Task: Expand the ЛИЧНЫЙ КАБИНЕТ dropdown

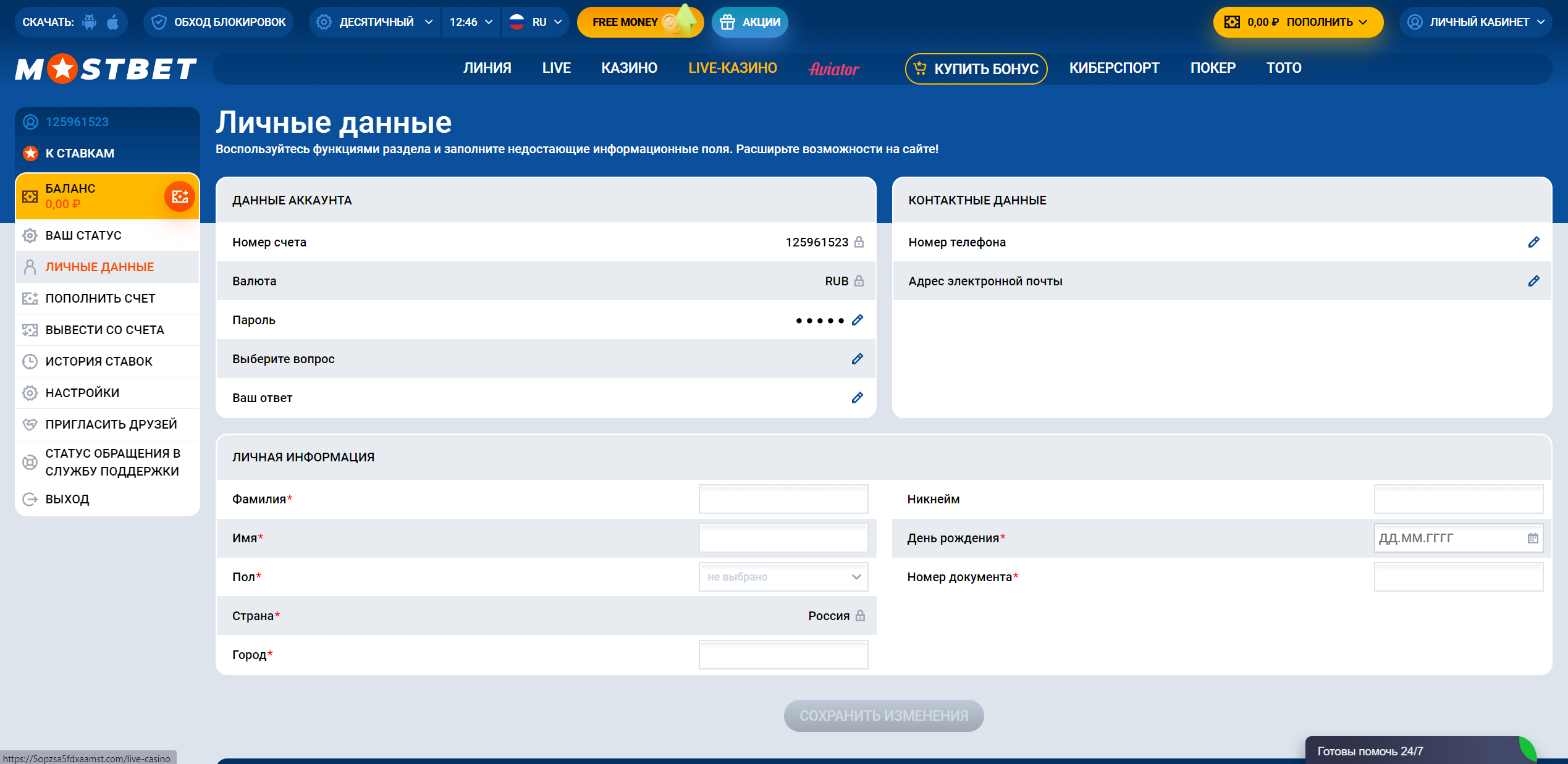Action: point(1475,22)
